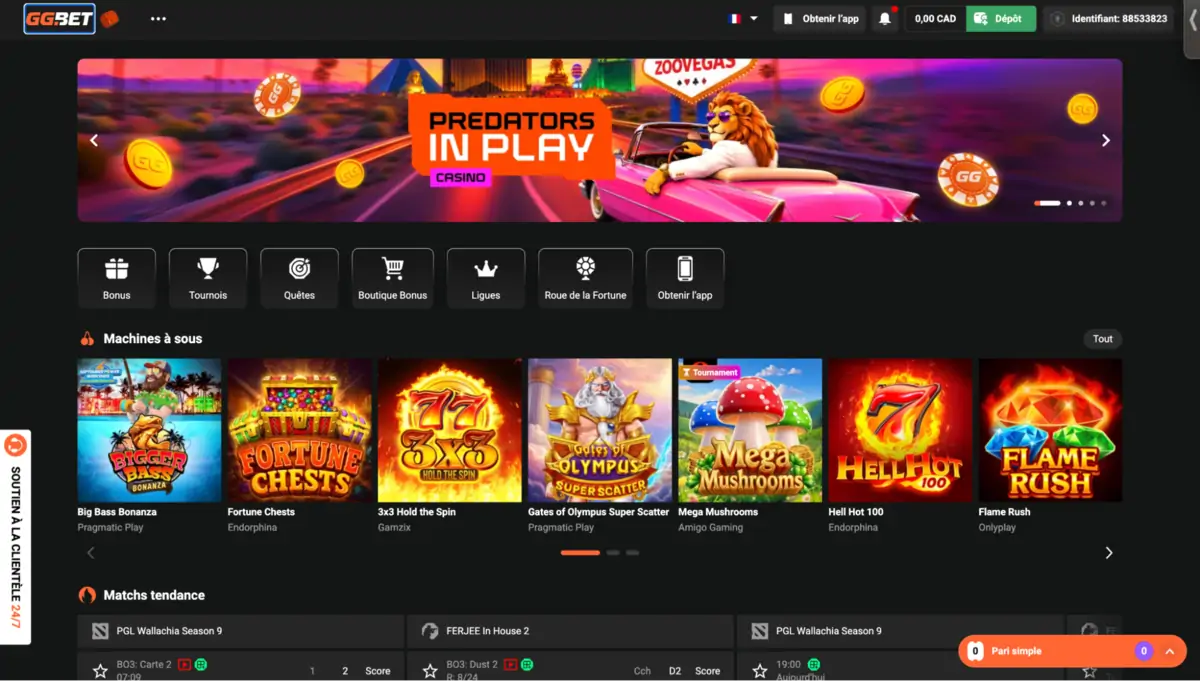Click the top bar Obtenir l'app button
Image resolution: width=1200 pixels, height=681 pixels.
click(819, 18)
